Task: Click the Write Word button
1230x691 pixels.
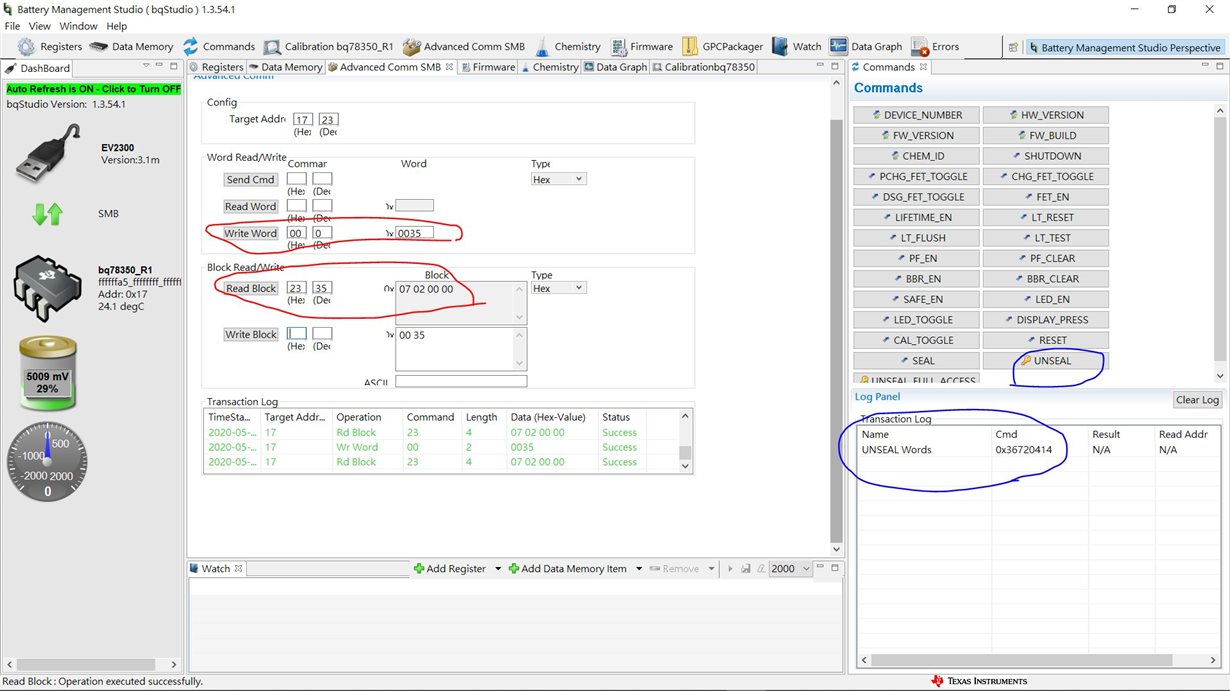Action: coord(250,233)
